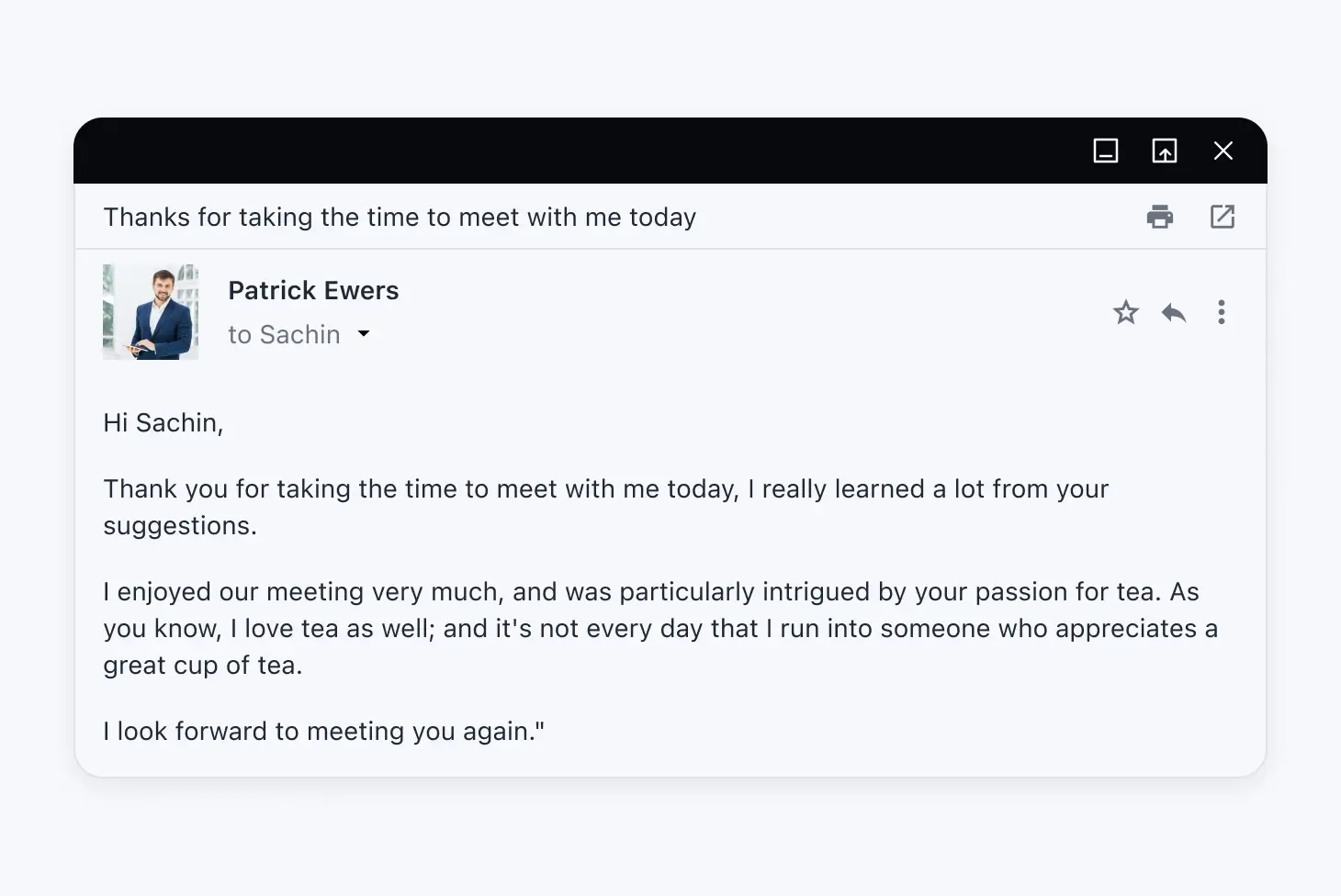
Task: Click the "Hi Sachin," greeting line
Action: click(x=163, y=423)
